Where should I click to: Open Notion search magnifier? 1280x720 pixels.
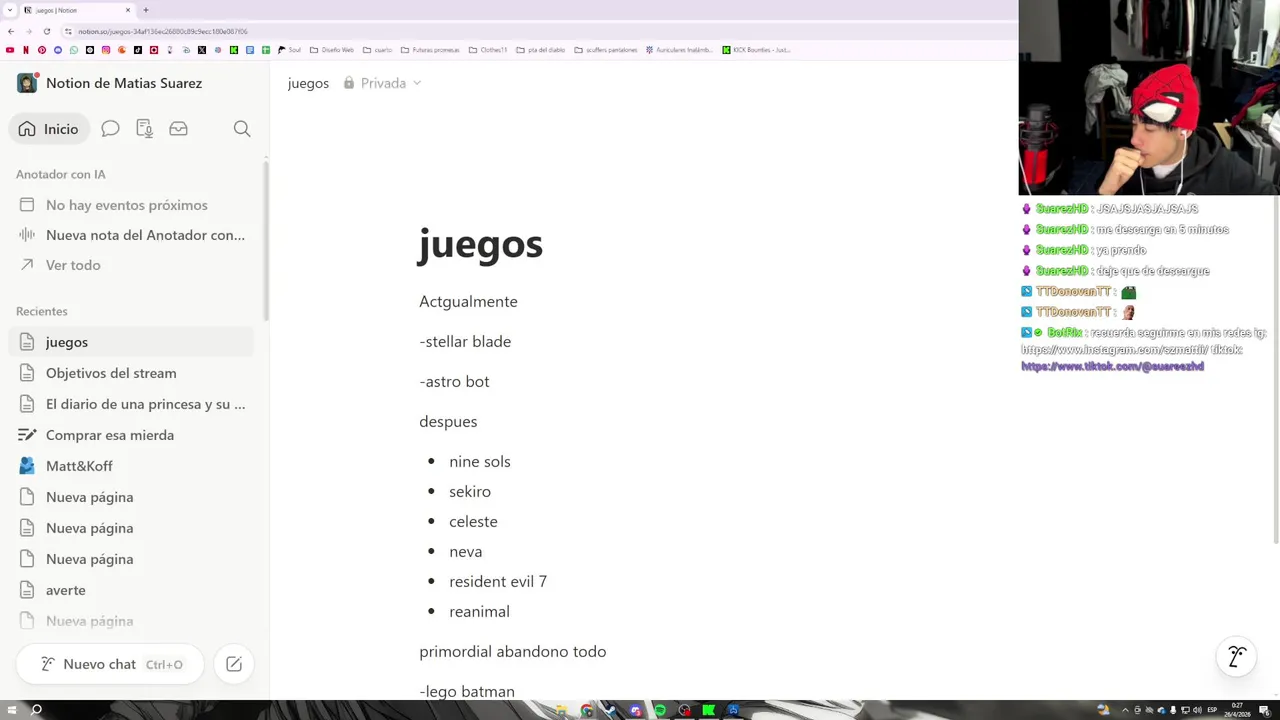pos(242,129)
